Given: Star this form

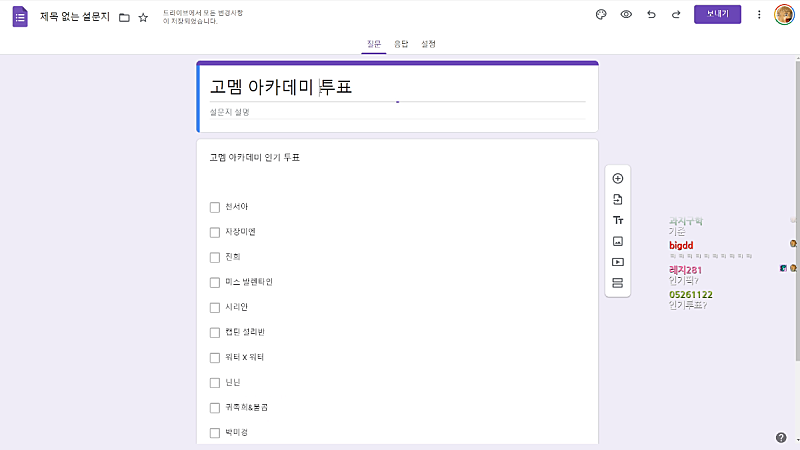Looking at the screenshot, I should 143,18.
